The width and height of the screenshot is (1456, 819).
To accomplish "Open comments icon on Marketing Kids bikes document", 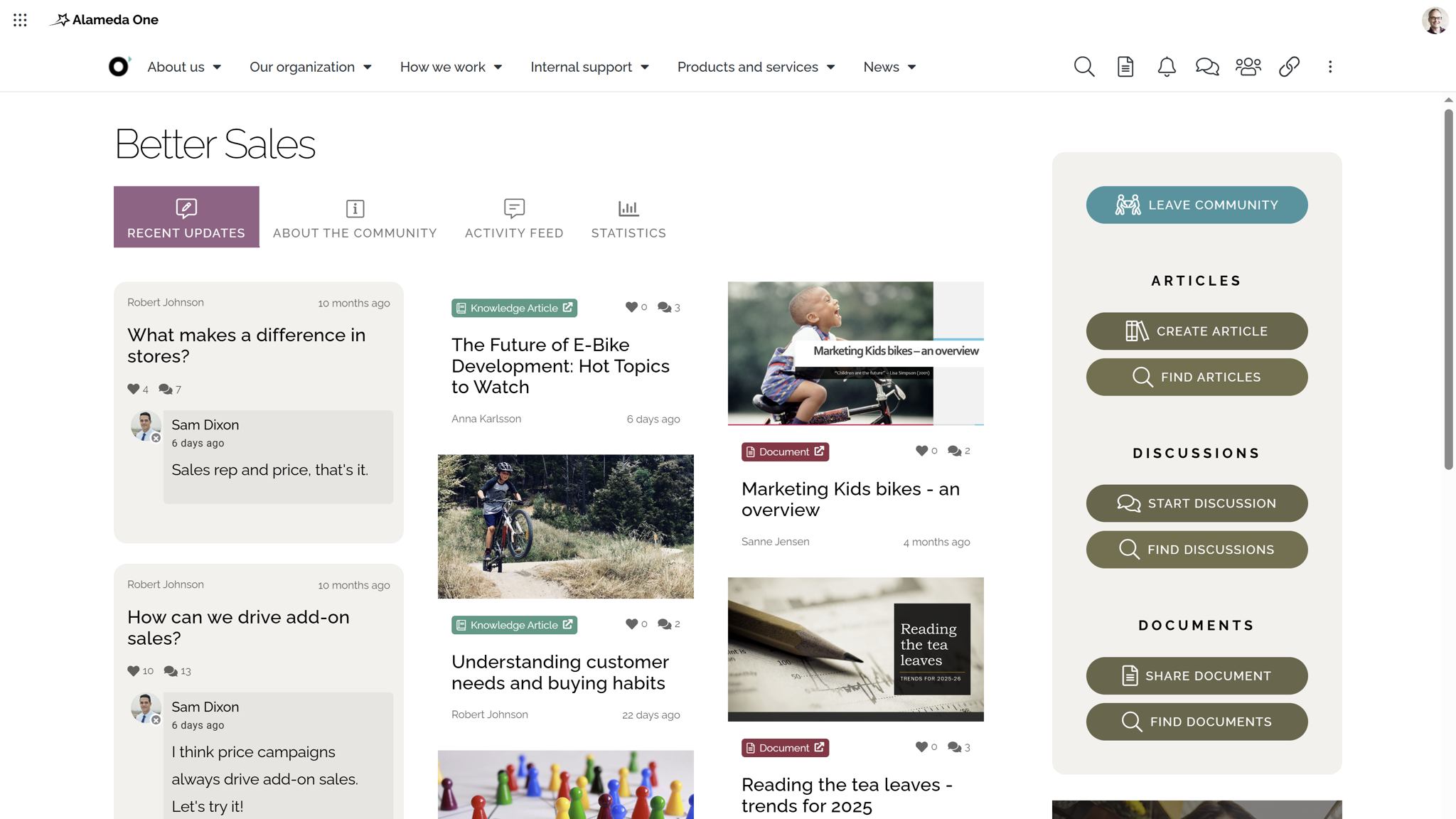I will pos(954,450).
